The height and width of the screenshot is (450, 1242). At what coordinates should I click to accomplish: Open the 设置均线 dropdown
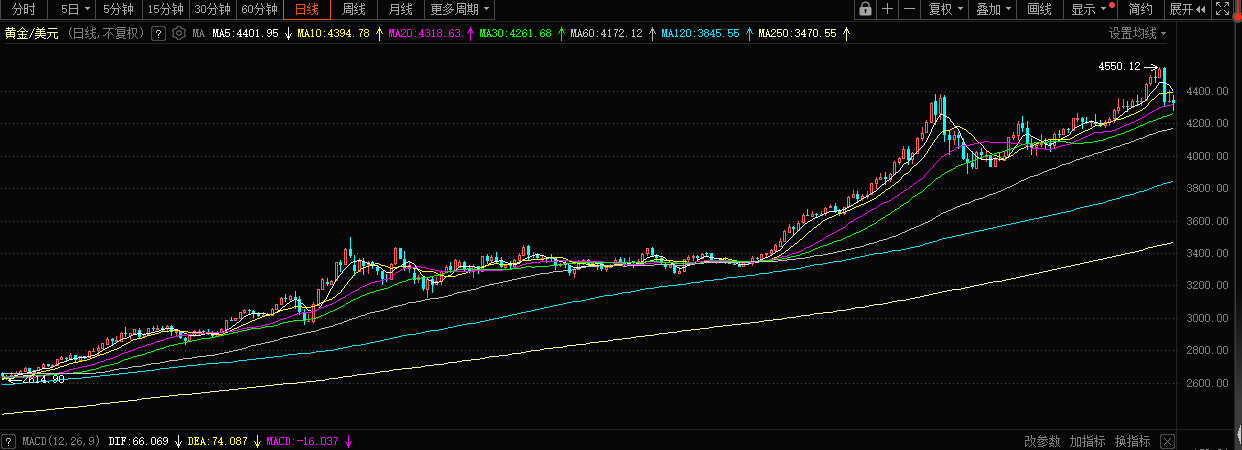pyautogui.click(x=1137, y=33)
